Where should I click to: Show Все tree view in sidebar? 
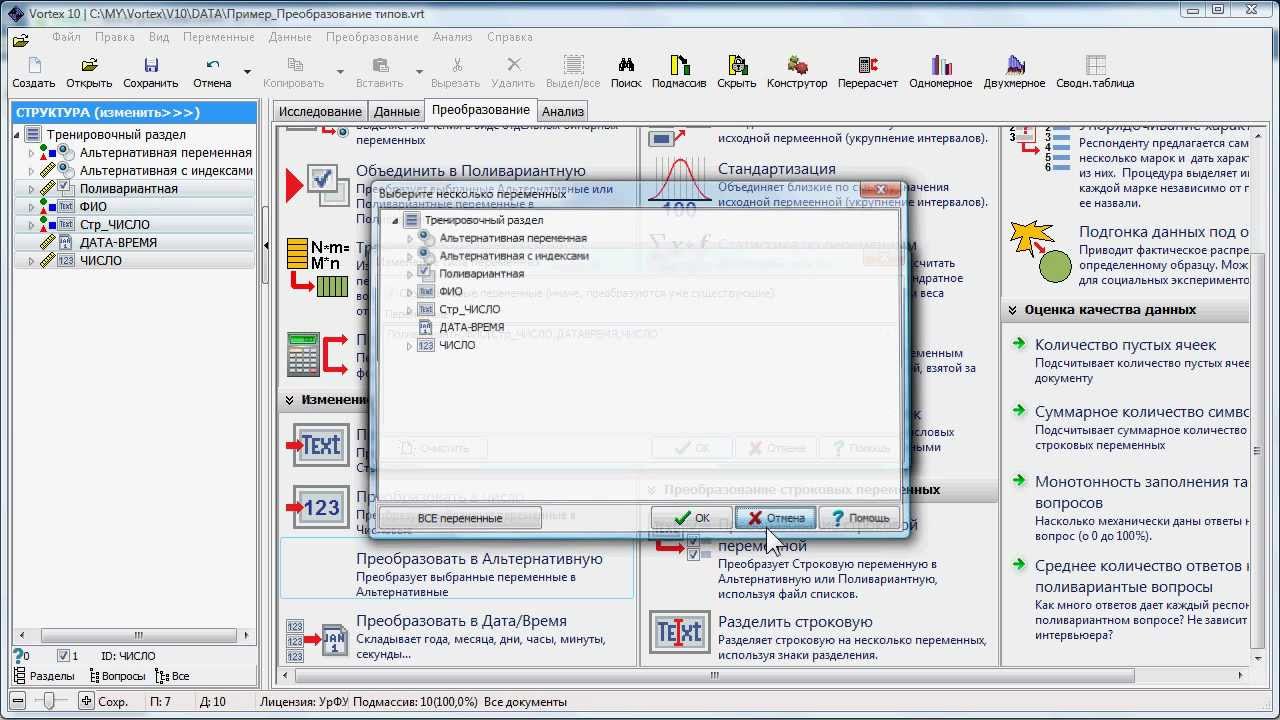pyautogui.click(x=172, y=677)
